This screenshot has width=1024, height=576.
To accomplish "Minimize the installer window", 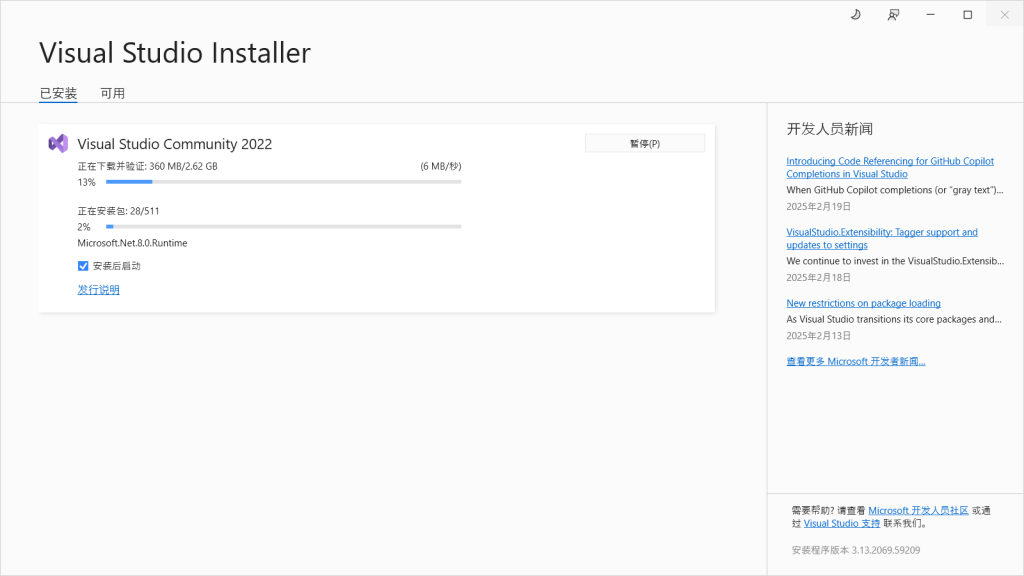I will pyautogui.click(x=930, y=14).
